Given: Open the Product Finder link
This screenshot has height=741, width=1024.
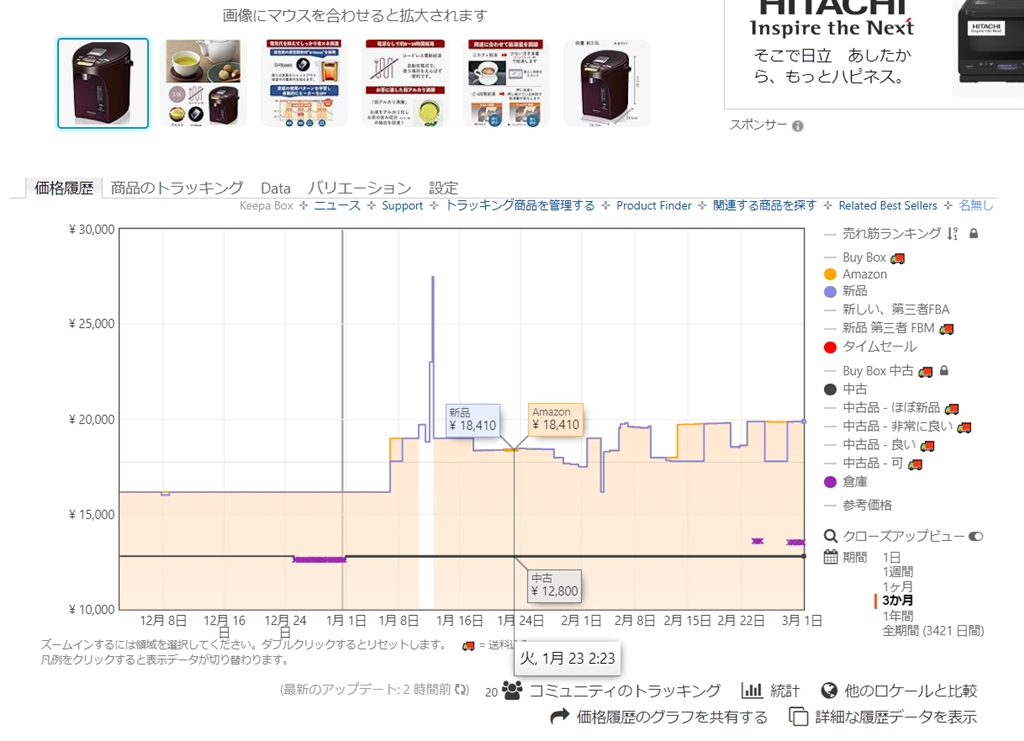Looking at the screenshot, I should pos(654,206).
